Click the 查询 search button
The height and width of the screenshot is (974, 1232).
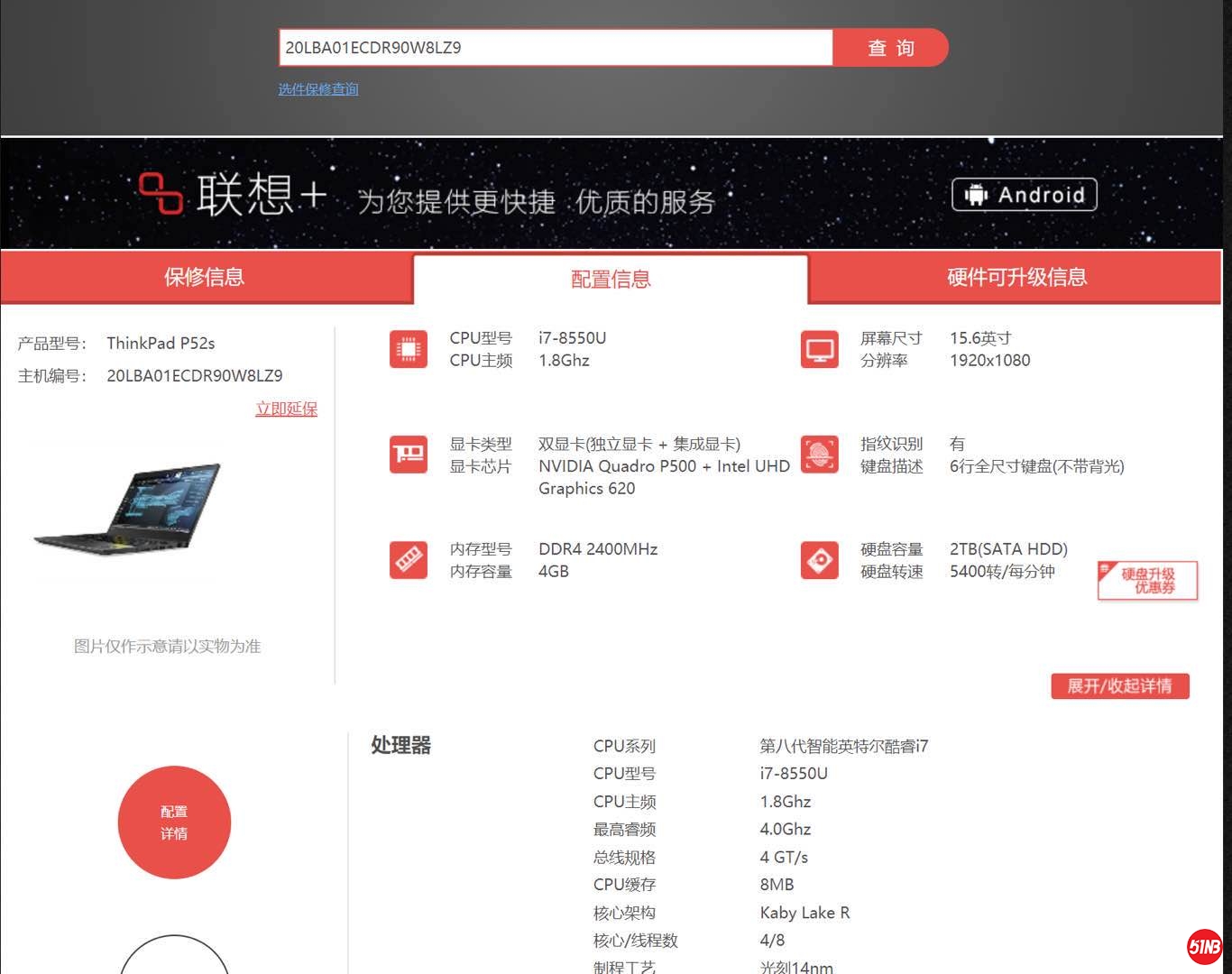point(890,48)
